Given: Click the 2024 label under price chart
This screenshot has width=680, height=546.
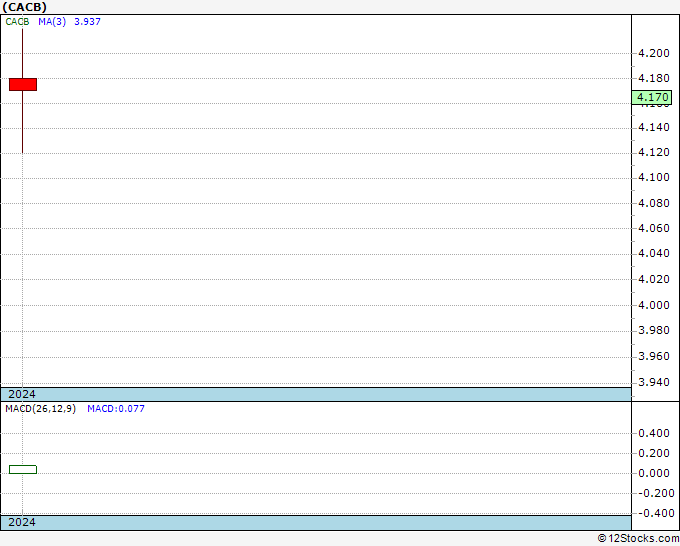Looking at the screenshot, I should [22, 394].
